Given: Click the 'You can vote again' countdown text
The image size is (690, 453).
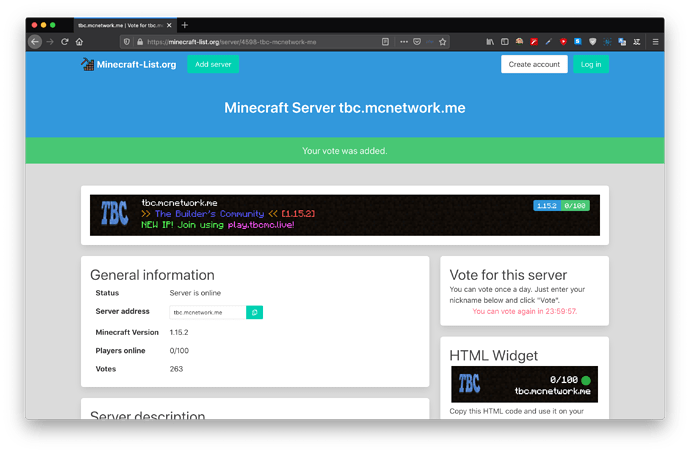Looking at the screenshot, I should tap(525, 311).
